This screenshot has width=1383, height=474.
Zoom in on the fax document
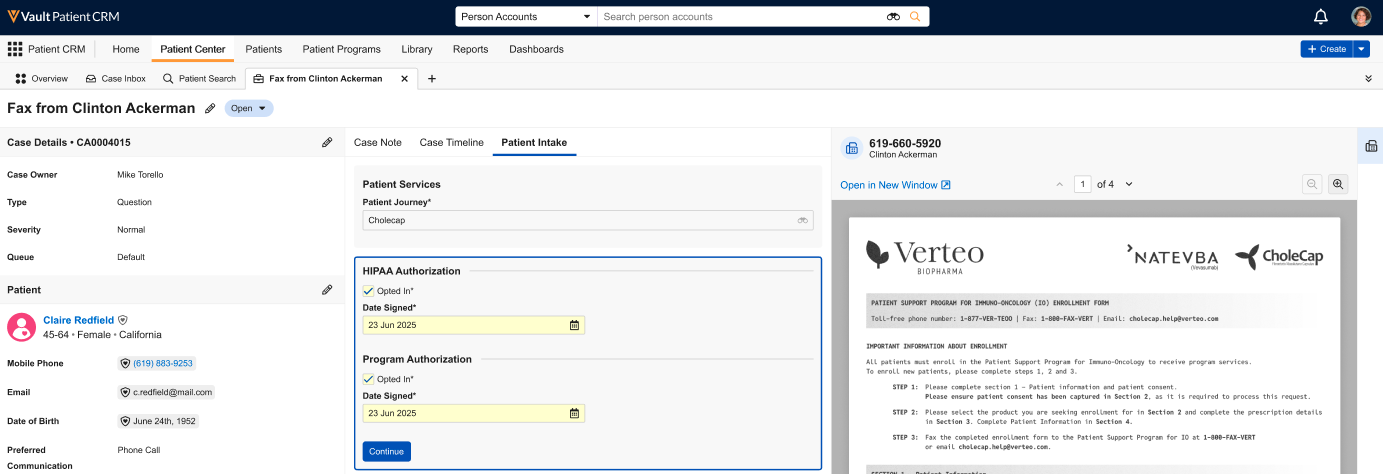(x=1338, y=184)
